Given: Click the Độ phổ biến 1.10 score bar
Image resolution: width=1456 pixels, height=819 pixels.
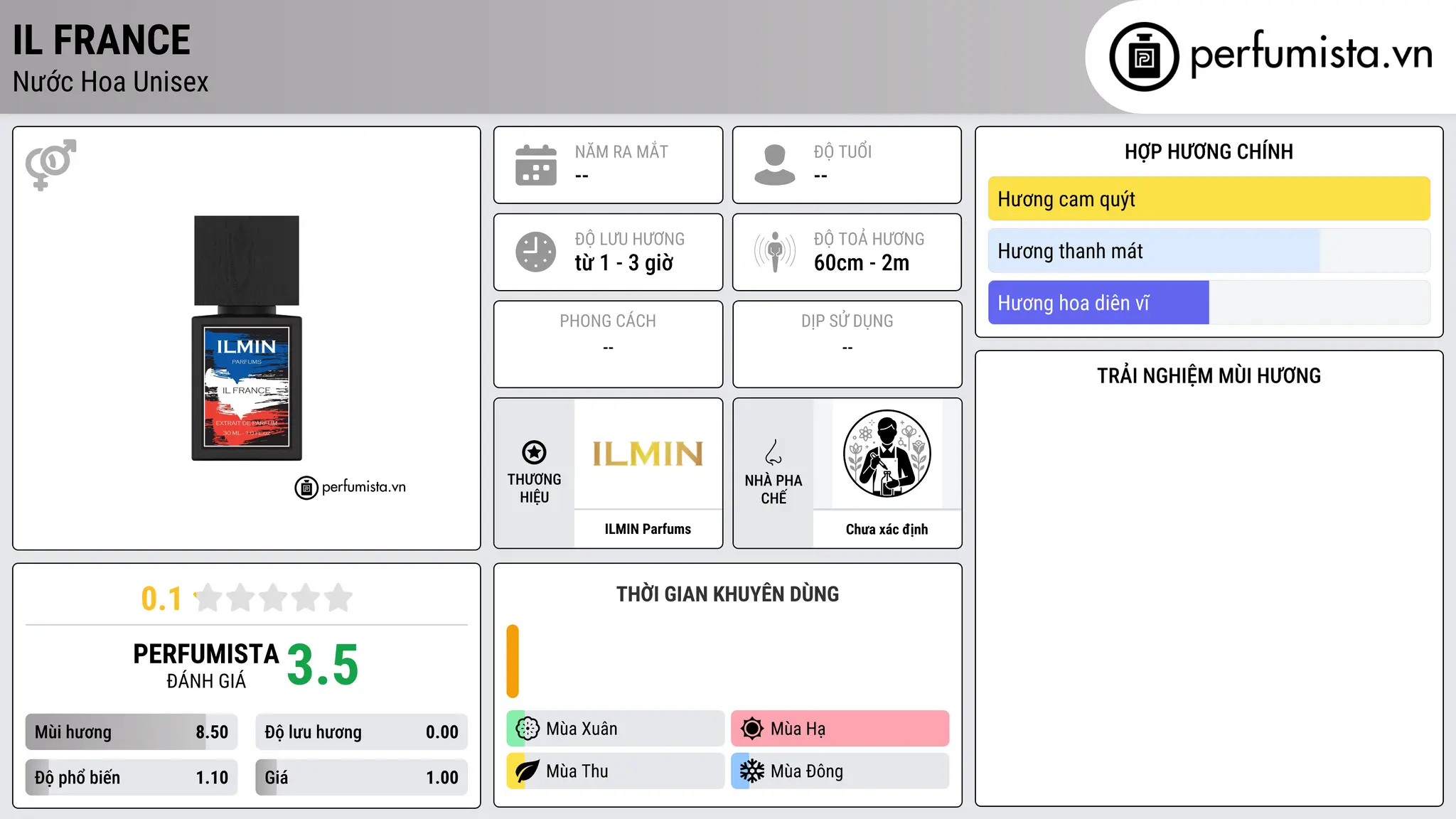Looking at the screenshot, I should click(132, 778).
